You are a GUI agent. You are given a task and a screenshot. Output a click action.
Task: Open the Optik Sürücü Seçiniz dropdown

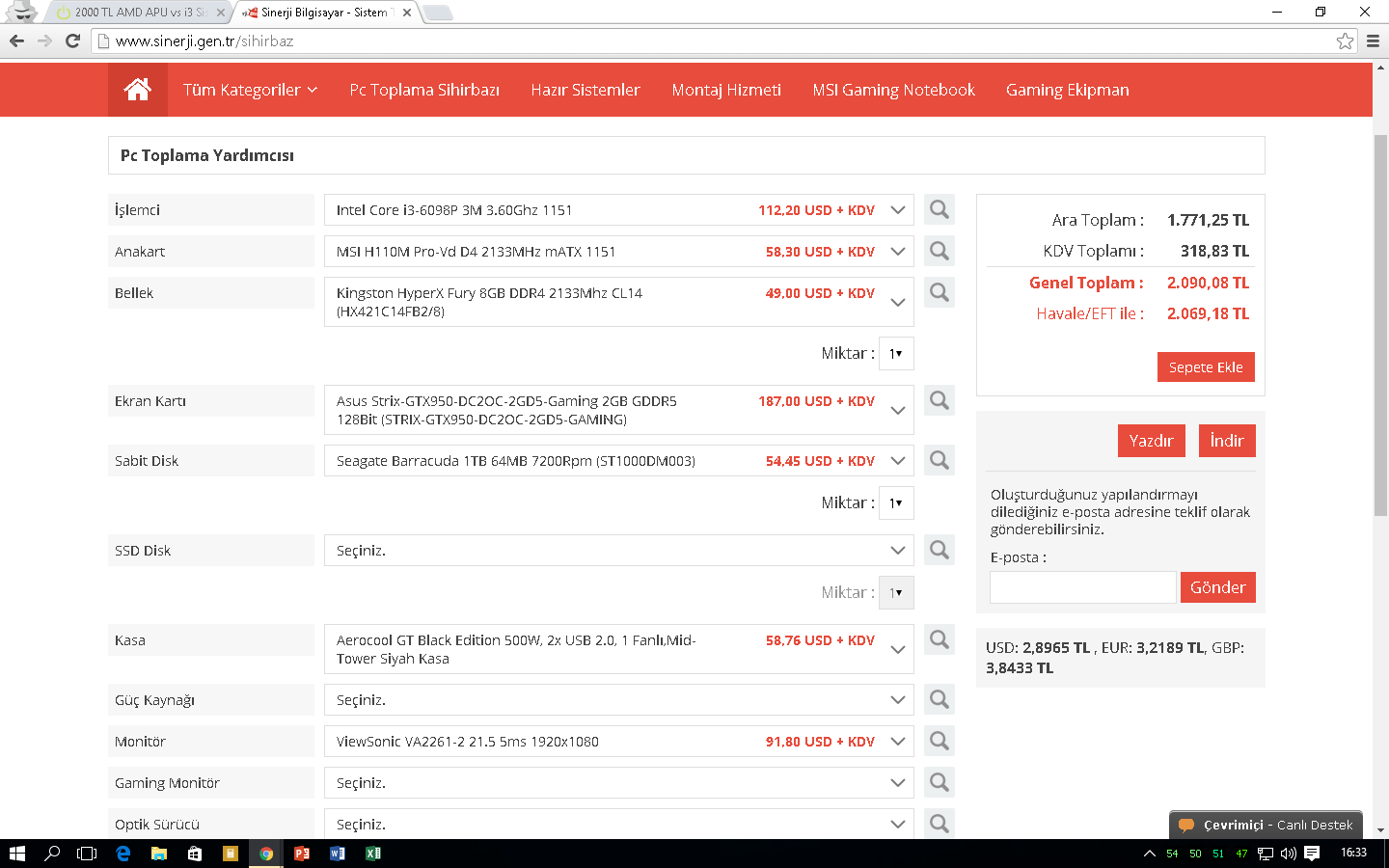coord(618,825)
